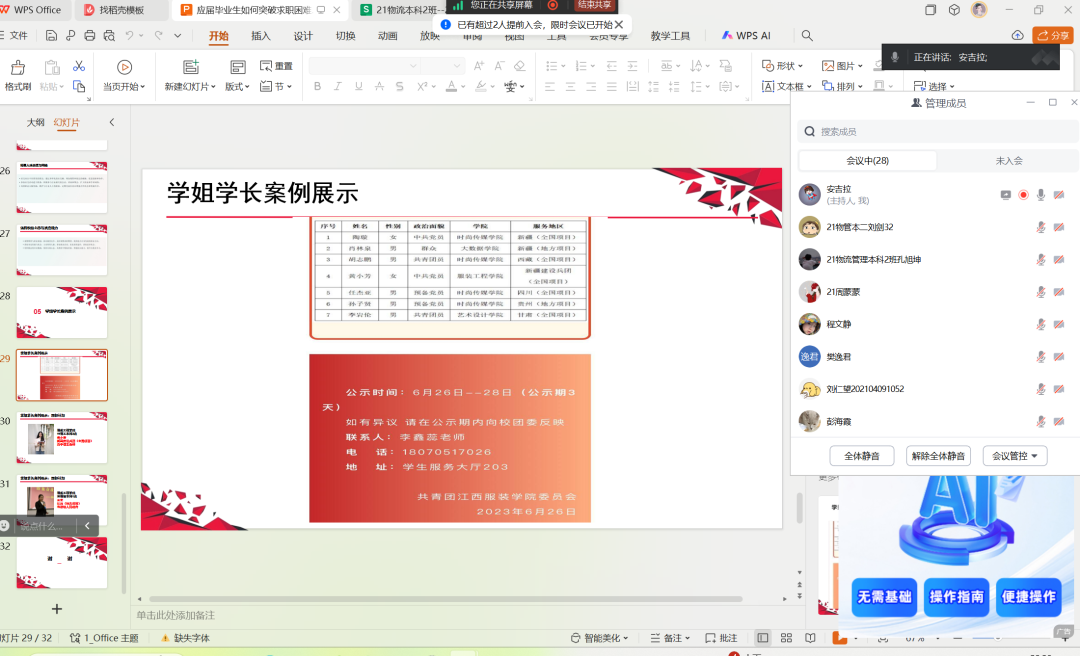This screenshot has width=1080, height=656.
Task: Click the Save icon in quick toolbar
Action: [x=51, y=35]
